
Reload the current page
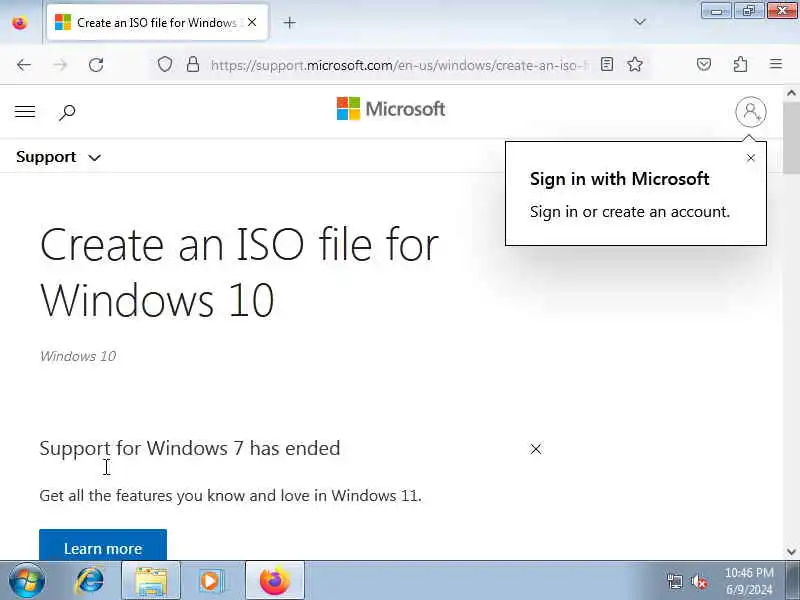click(96, 65)
